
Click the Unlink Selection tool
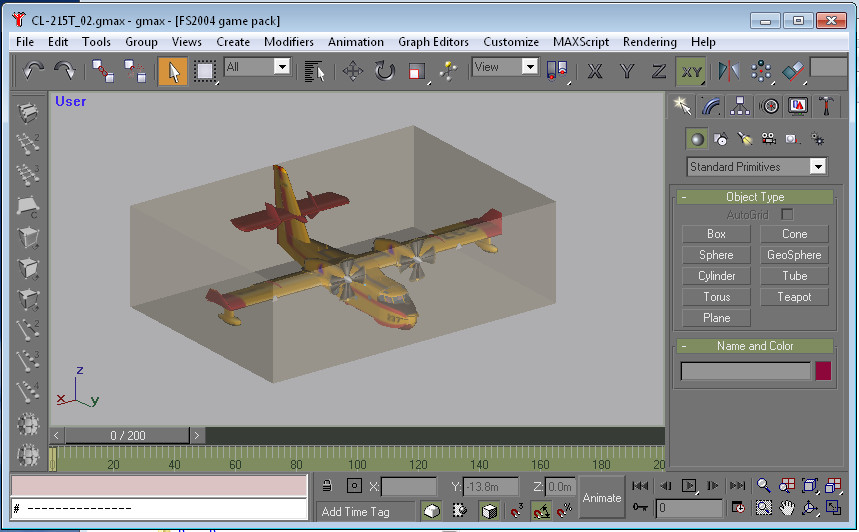click(x=135, y=71)
